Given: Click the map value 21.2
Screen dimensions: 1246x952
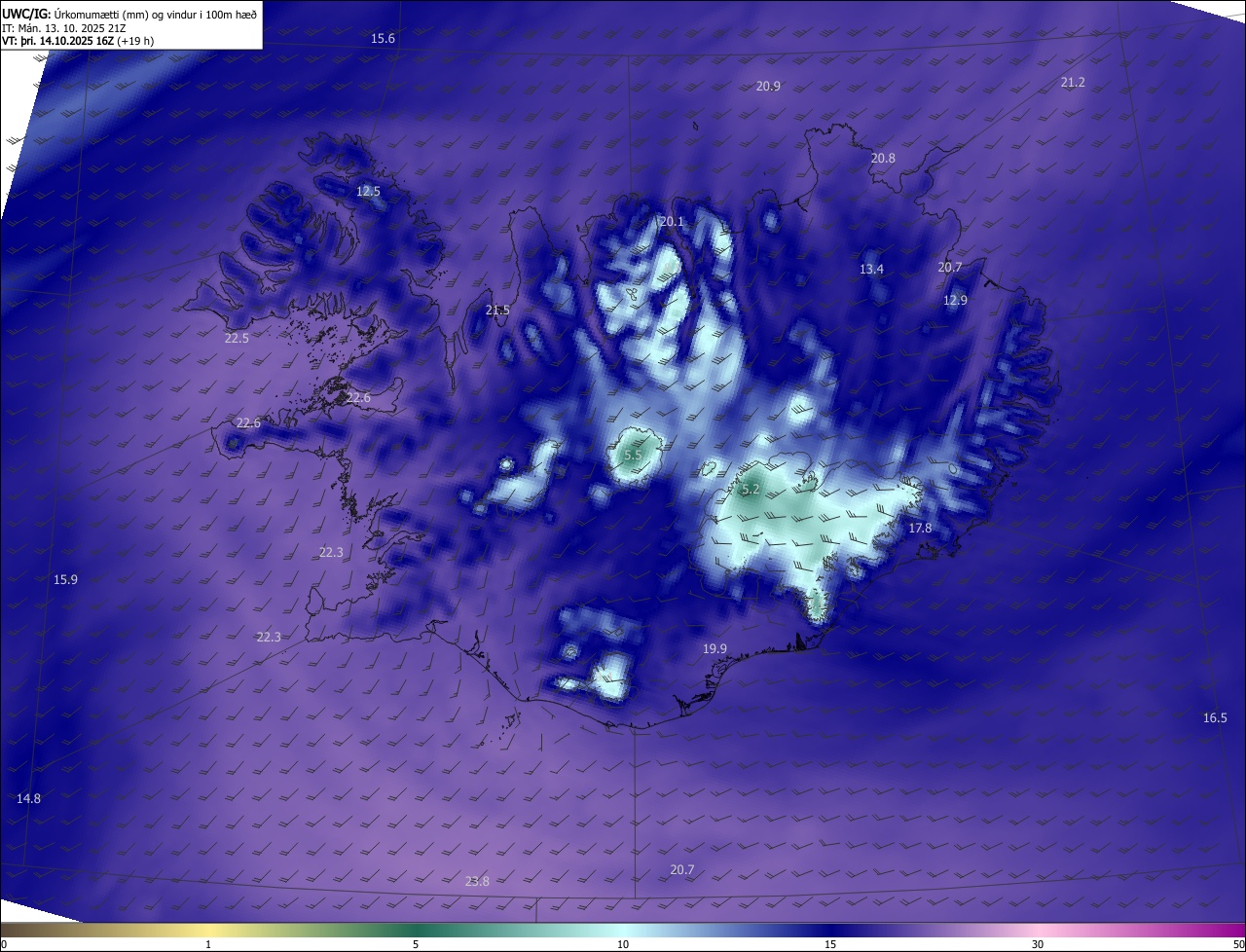Looking at the screenshot, I should [x=1073, y=83].
